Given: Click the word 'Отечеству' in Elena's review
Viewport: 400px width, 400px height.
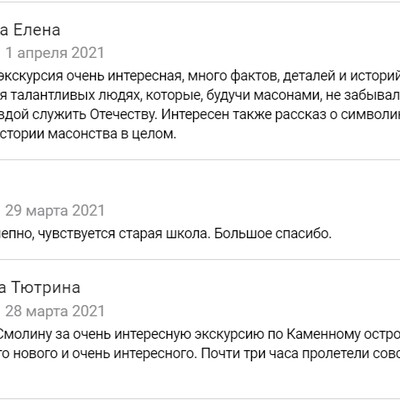Looking at the screenshot, I should pyautogui.click(x=123, y=115).
